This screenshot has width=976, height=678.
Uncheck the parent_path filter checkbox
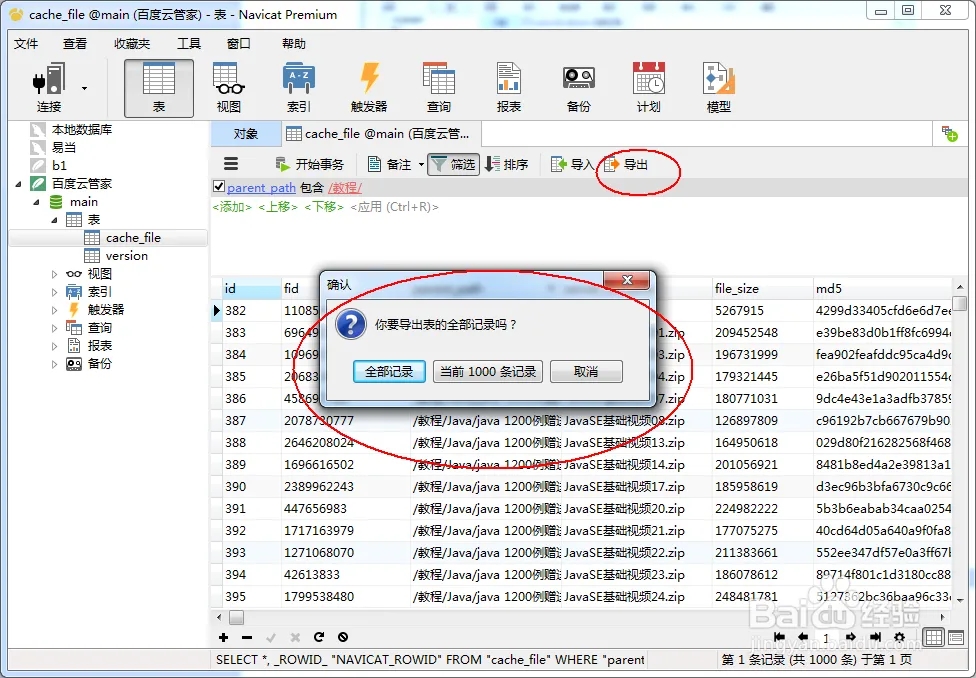[219, 187]
